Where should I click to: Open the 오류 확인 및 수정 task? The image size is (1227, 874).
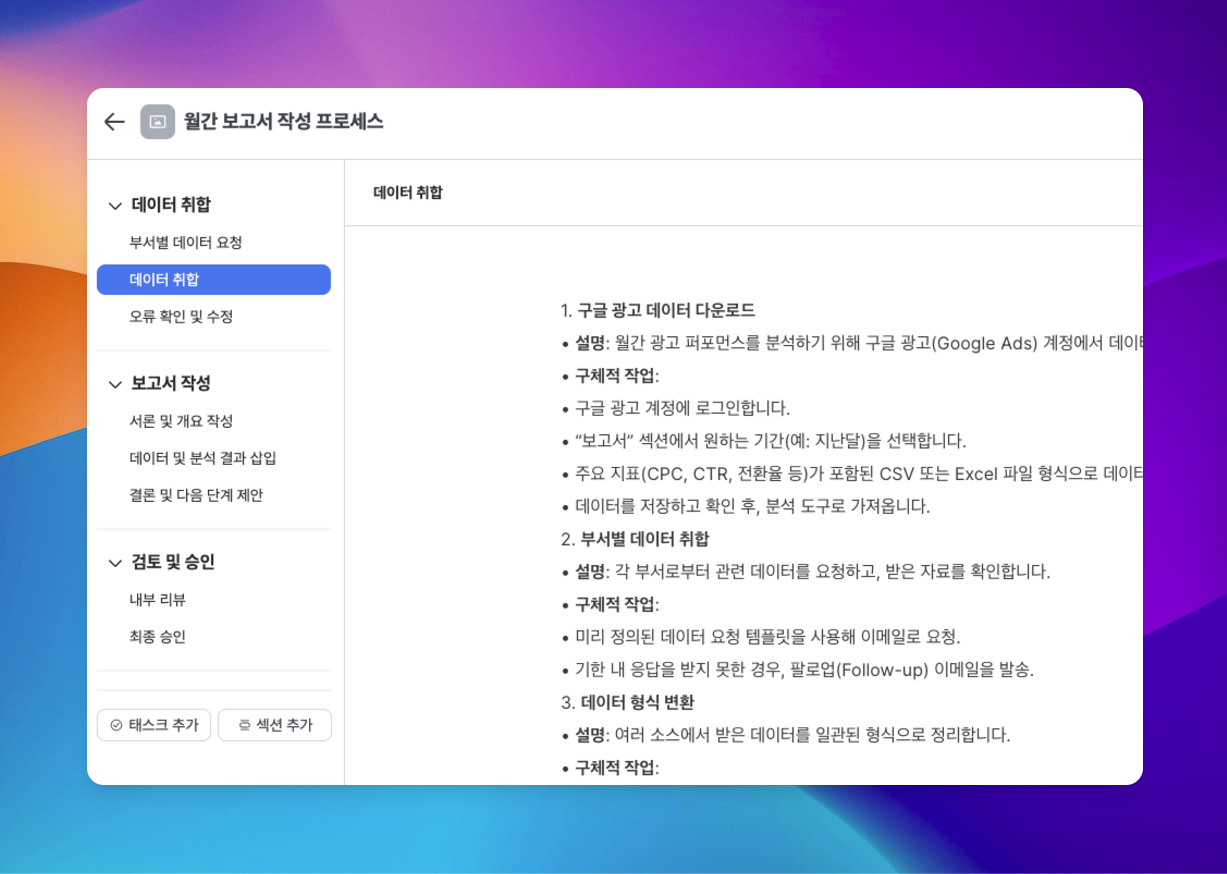click(x=181, y=317)
